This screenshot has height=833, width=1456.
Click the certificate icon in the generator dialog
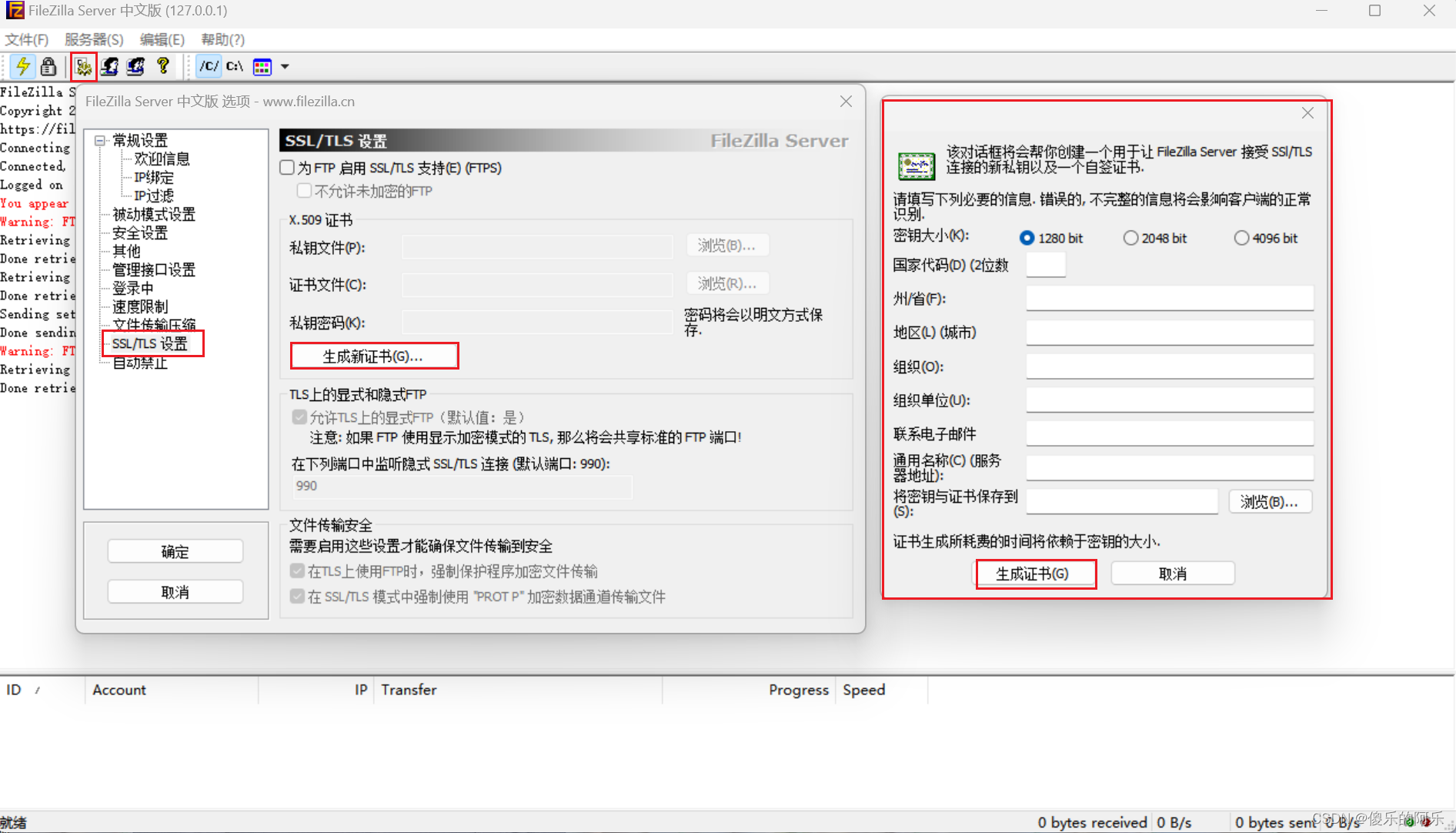(x=916, y=165)
